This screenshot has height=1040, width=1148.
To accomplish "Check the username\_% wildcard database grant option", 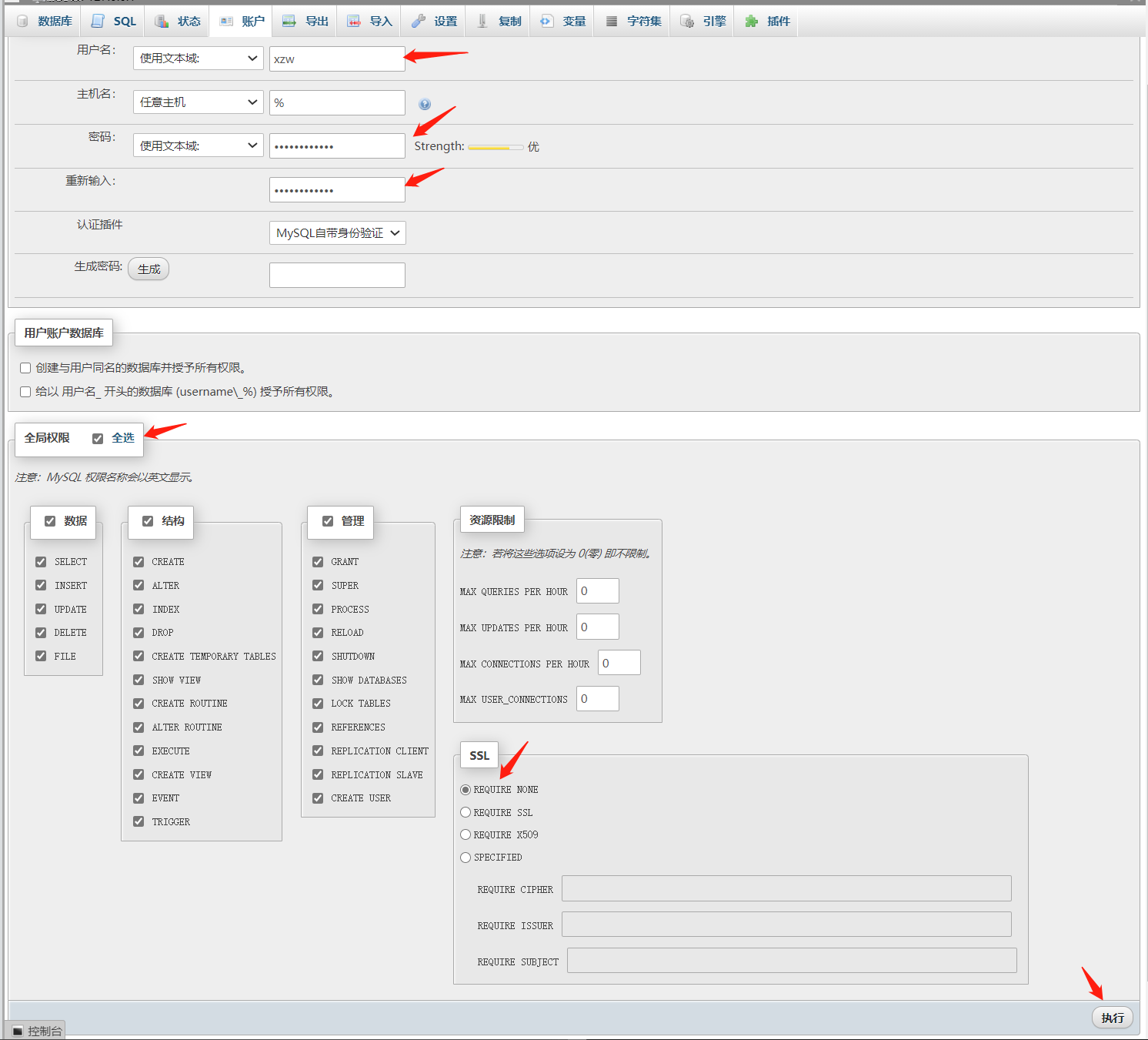I will point(25,392).
